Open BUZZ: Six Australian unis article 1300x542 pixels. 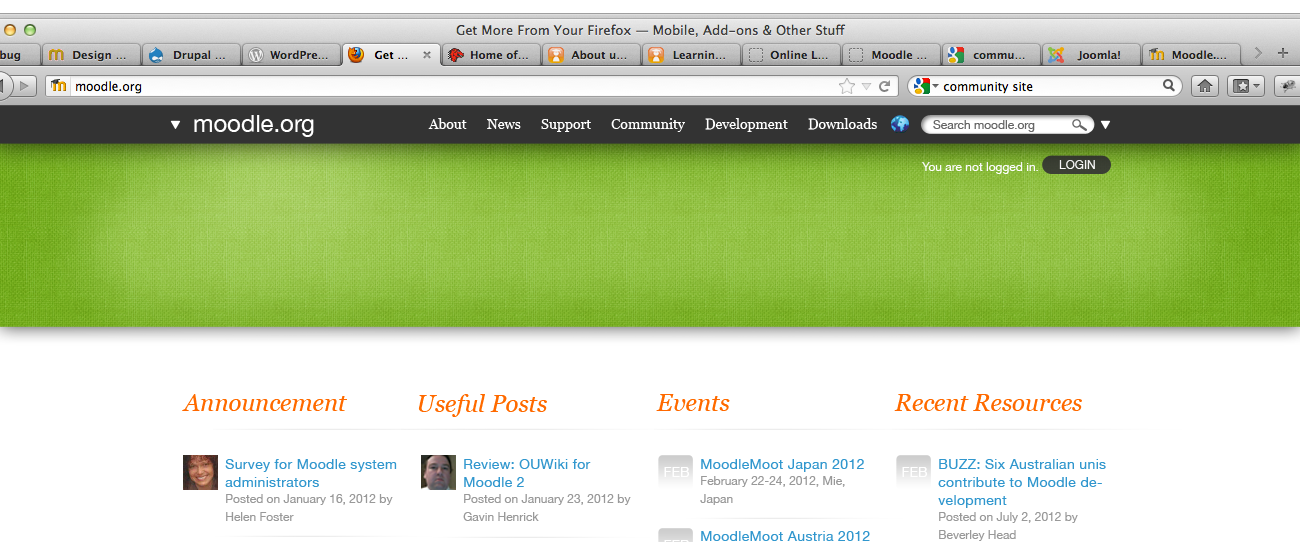(1022, 482)
